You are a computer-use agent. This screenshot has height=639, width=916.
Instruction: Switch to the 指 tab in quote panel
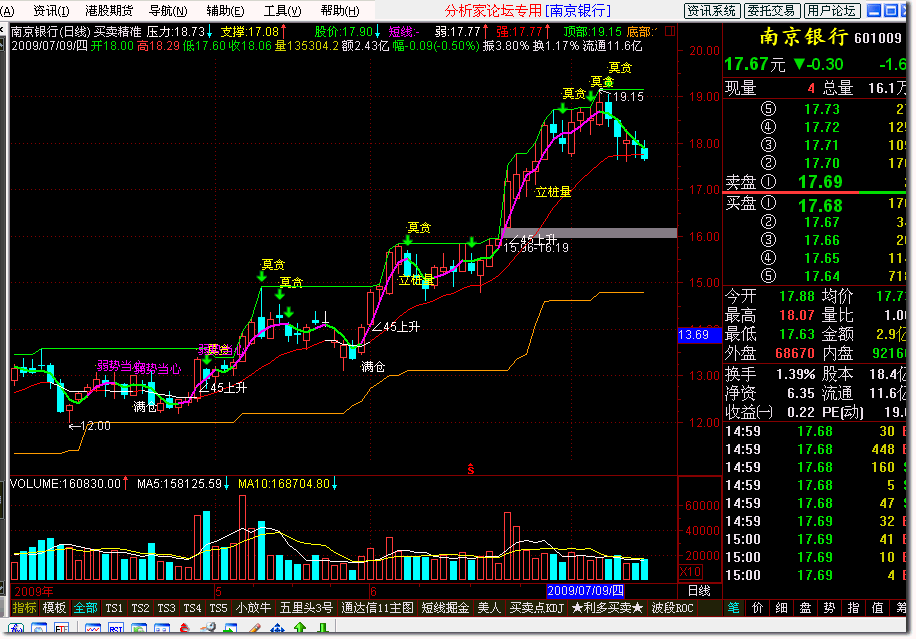(x=853, y=608)
